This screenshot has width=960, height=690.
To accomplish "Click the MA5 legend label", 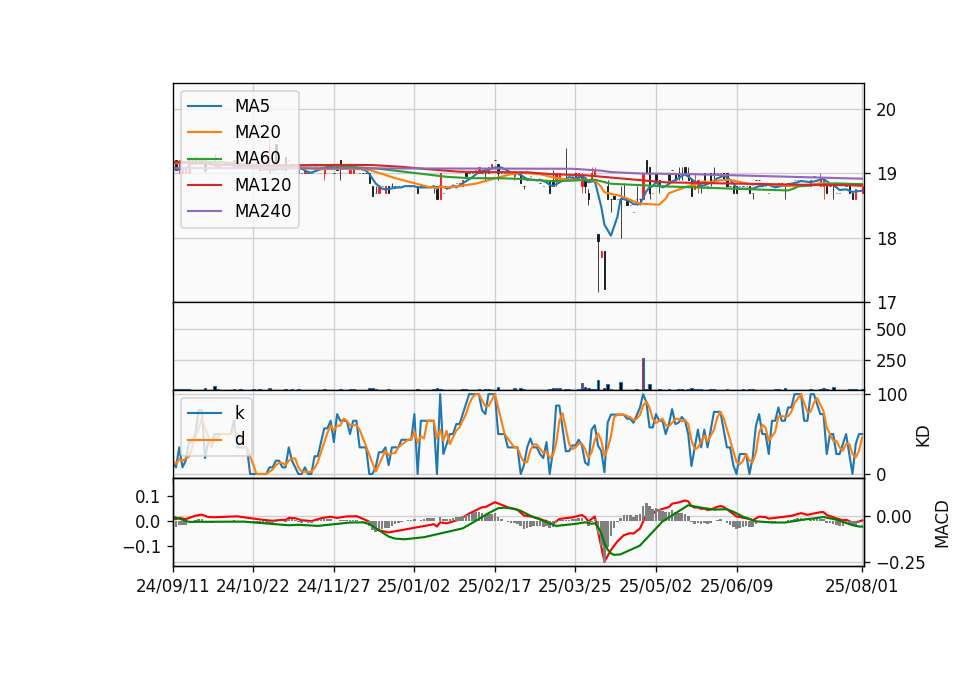I will click(252, 106).
